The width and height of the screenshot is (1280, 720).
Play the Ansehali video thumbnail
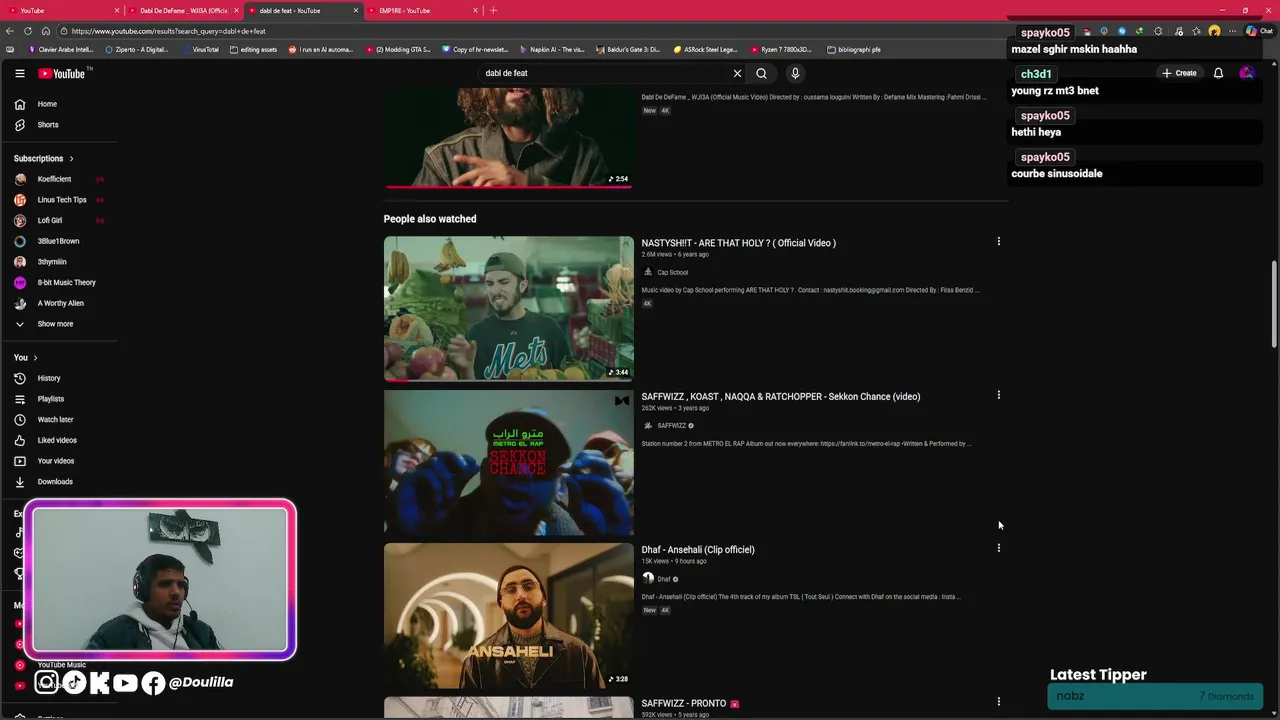coord(508,615)
